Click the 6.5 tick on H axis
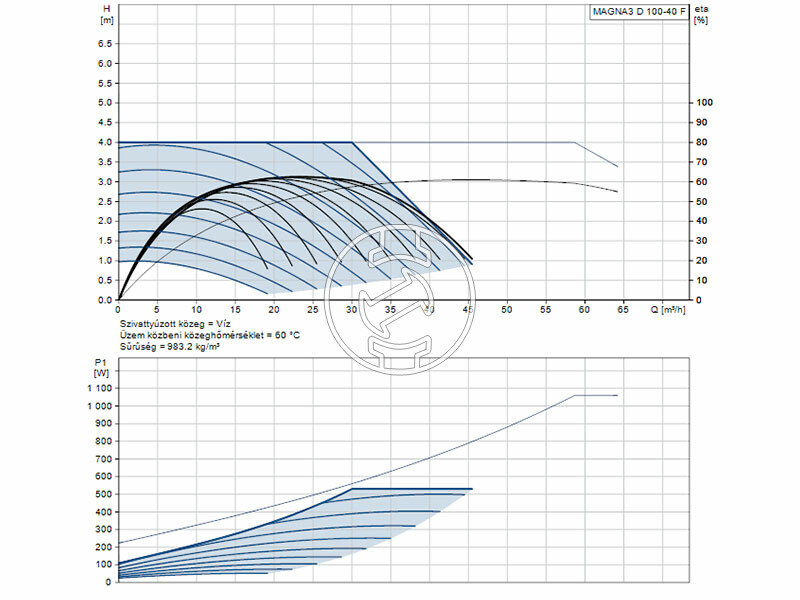 point(106,44)
